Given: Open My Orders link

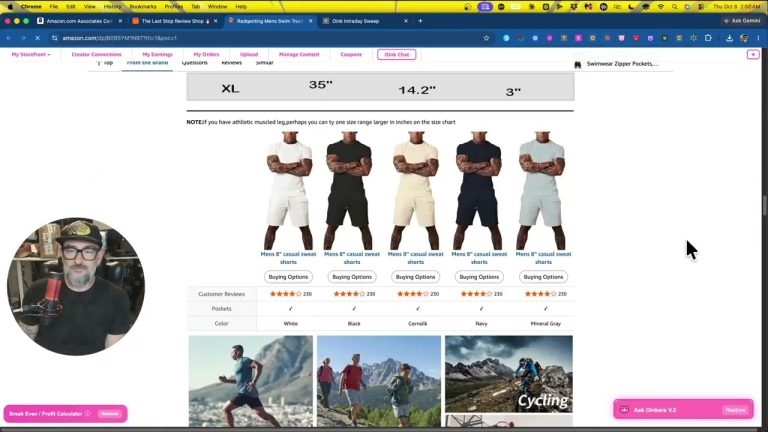Looking at the screenshot, I should pyautogui.click(x=206, y=54).
